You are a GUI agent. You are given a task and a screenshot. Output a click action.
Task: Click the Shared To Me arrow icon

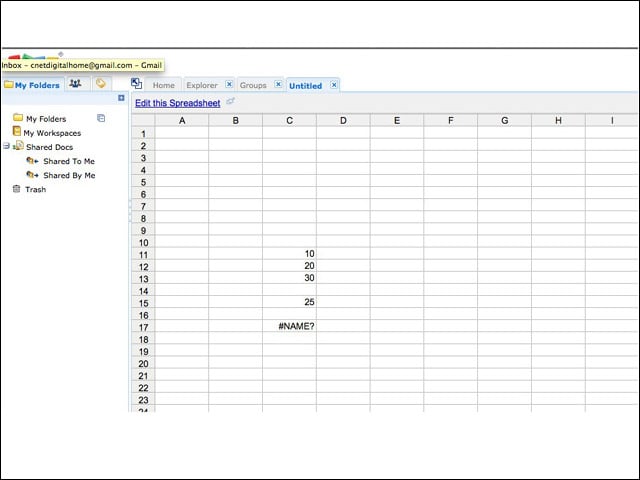point(32,160)
